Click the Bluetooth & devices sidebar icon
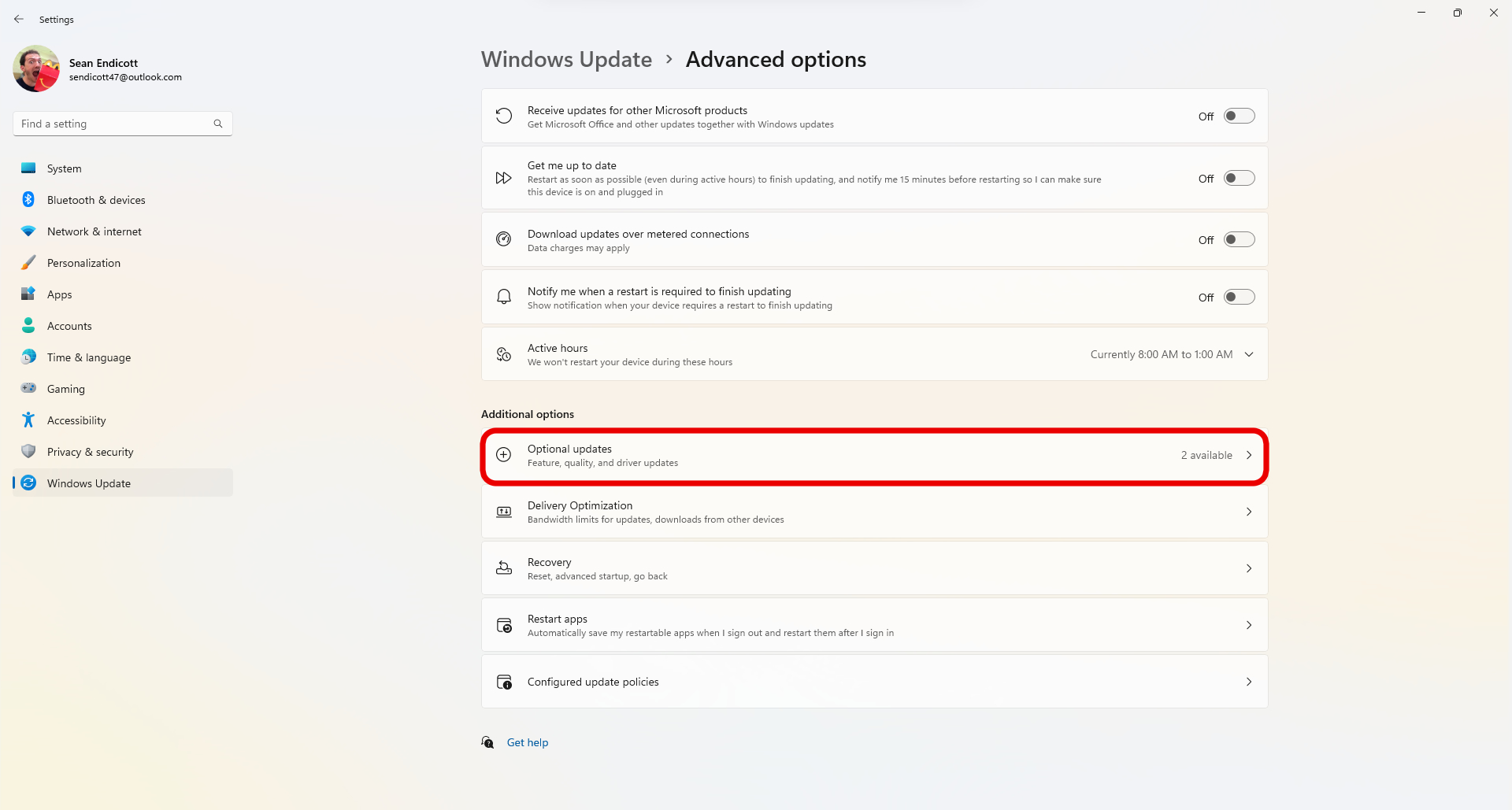This screenshot has height=810, width=1512. tap(28, 200)
